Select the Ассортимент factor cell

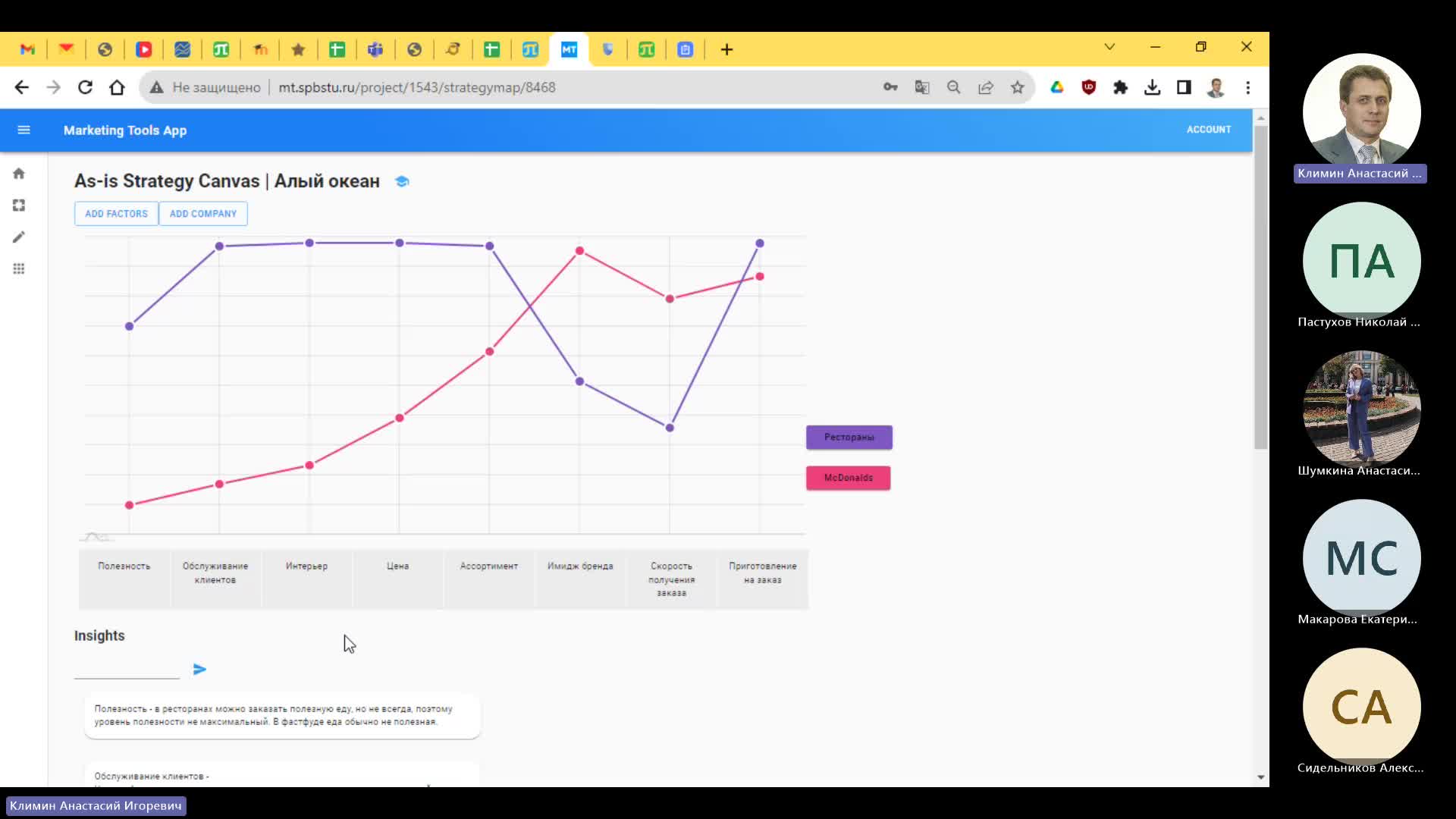pyautogui.click(x=489, y=579)
